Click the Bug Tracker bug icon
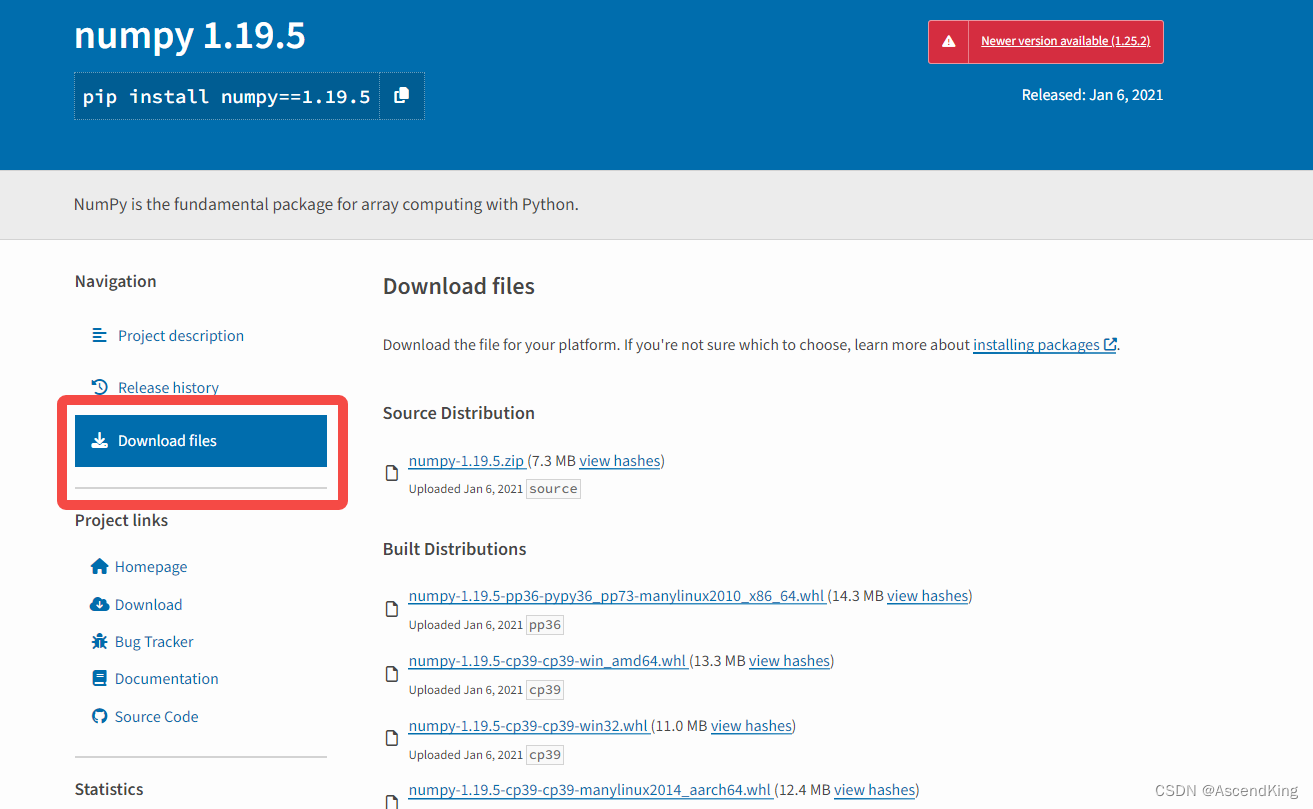 (x=99, y=642)
